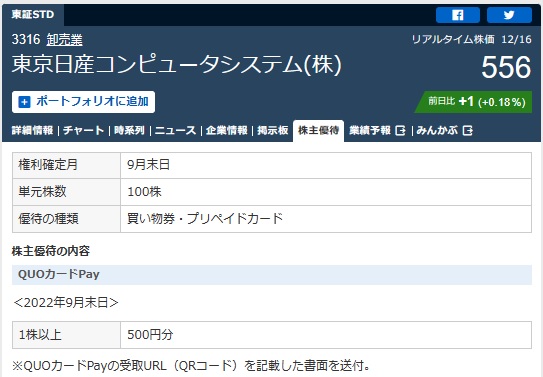Open the 企業情報 tab
Screen dimensions: 543x377
pyautogui.click(x=226, y=131)
